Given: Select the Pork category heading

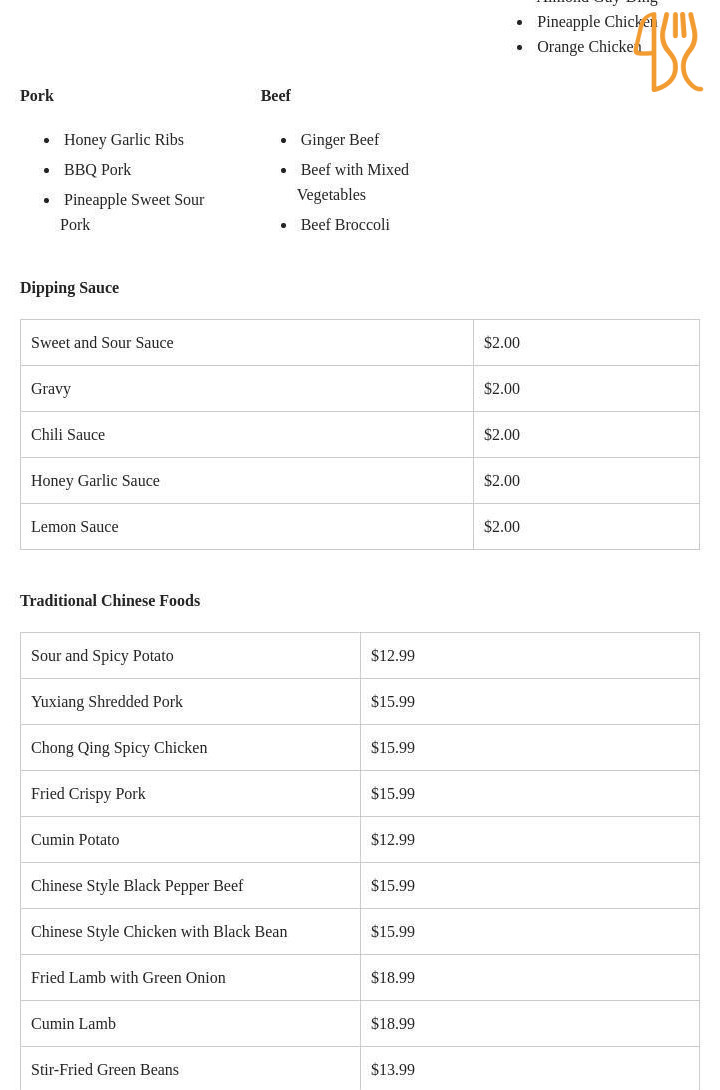Looking at the screenshot, I should pos(37,96).
